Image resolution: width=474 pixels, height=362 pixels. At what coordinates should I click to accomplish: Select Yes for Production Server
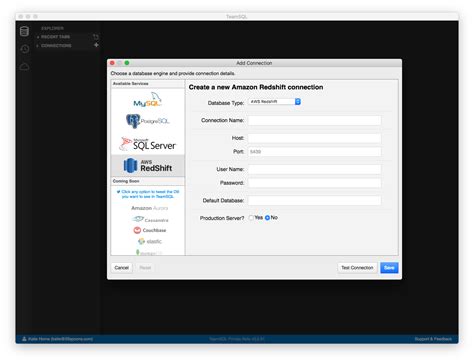click(x=251, y=218)
